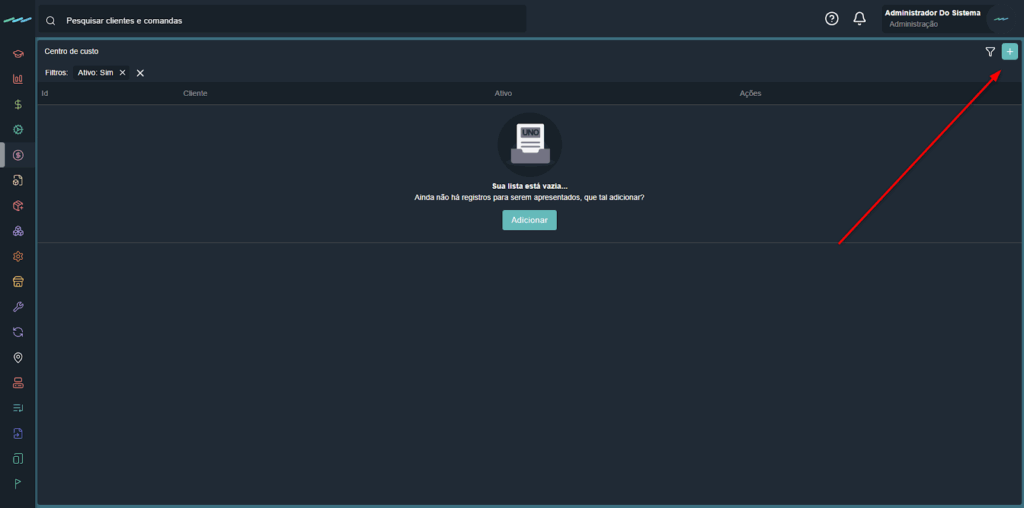Open the bar chart sidebar item

[18, 79]
